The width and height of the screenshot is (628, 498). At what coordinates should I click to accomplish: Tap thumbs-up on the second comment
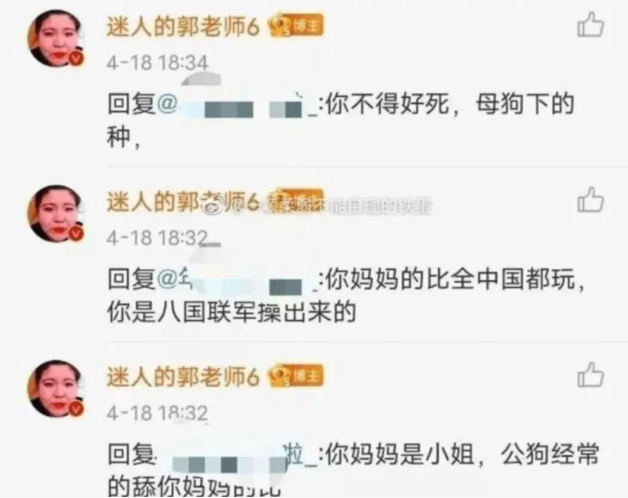coord(590,200)
